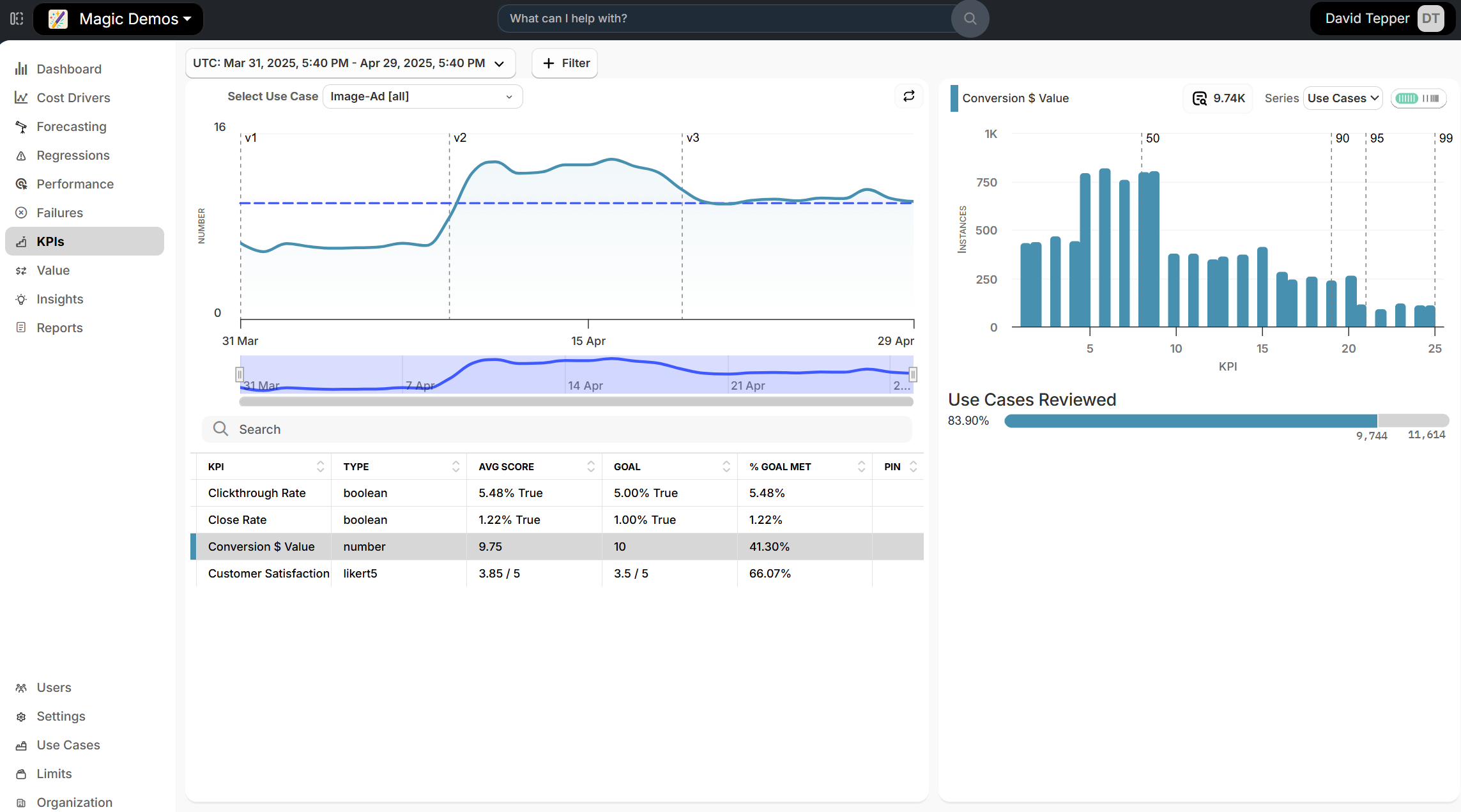This screenshot has width=1461, height=812.
Task: Open Insights in the sidebar
Action: point(59,299)
